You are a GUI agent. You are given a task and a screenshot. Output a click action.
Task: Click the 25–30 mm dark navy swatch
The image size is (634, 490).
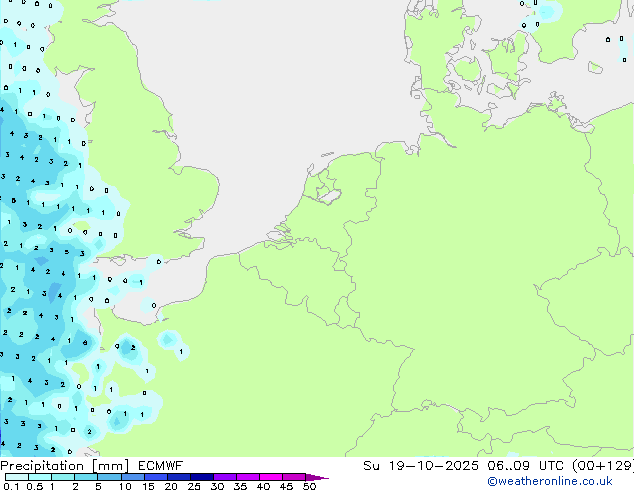(201, 477)
